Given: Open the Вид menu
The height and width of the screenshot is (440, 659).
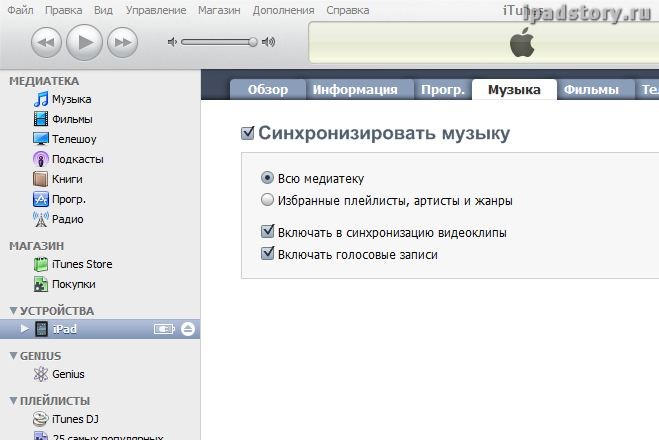Looking at the screenshot, I should 103,10.
